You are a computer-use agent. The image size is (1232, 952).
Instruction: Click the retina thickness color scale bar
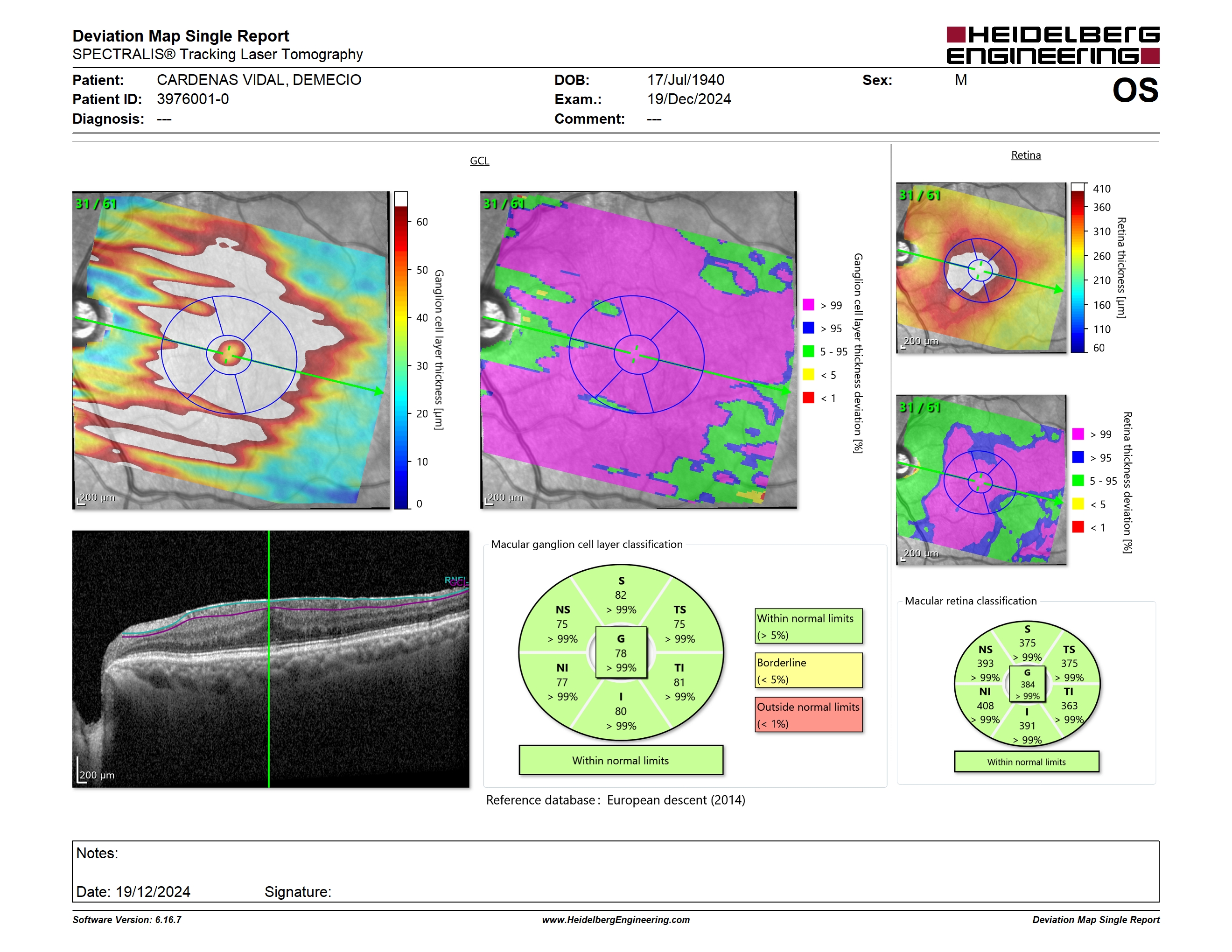click(1078, 267)
